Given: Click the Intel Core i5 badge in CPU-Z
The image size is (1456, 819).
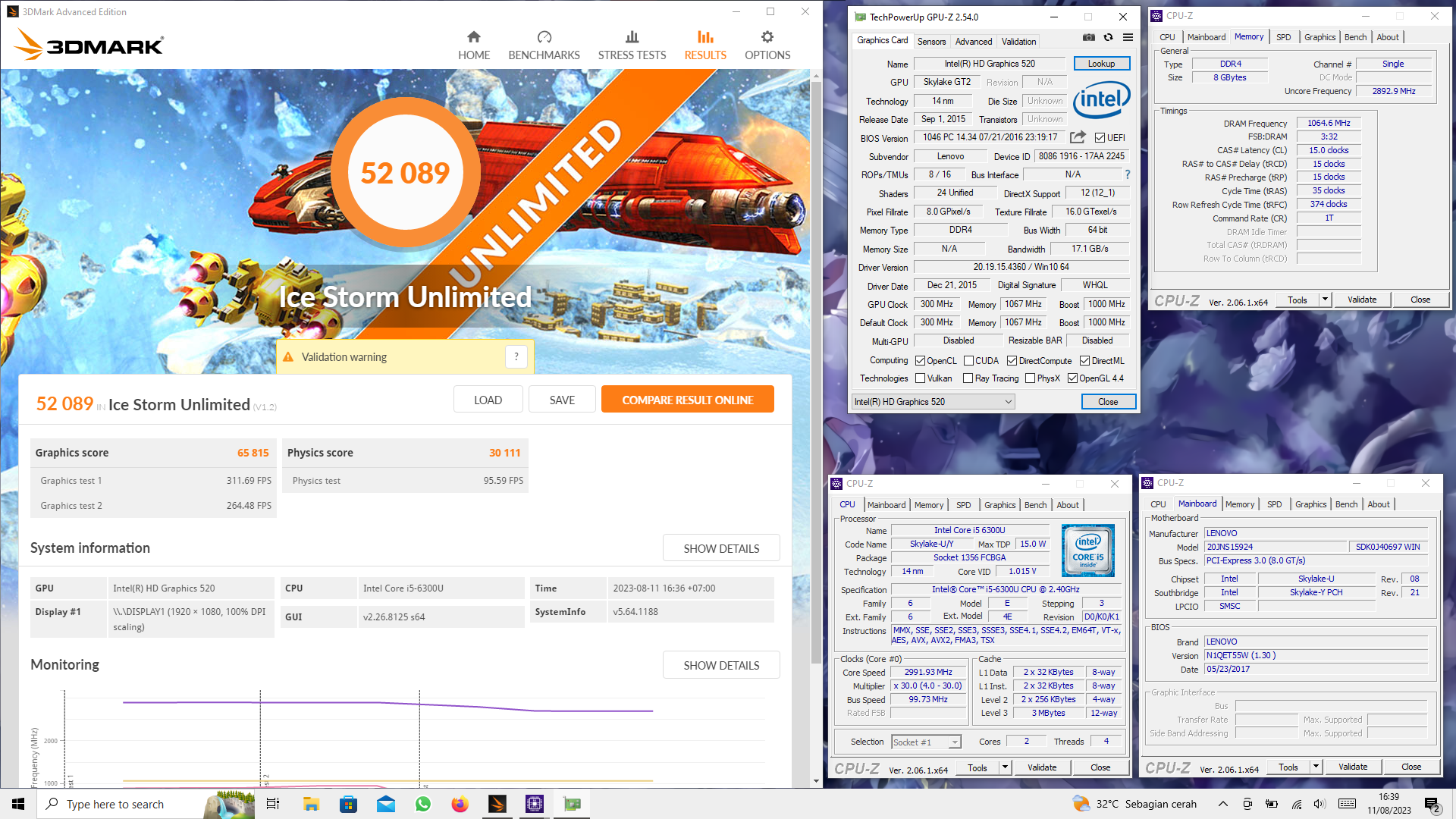Looking at the screenshot, I should pos(1088,551).
